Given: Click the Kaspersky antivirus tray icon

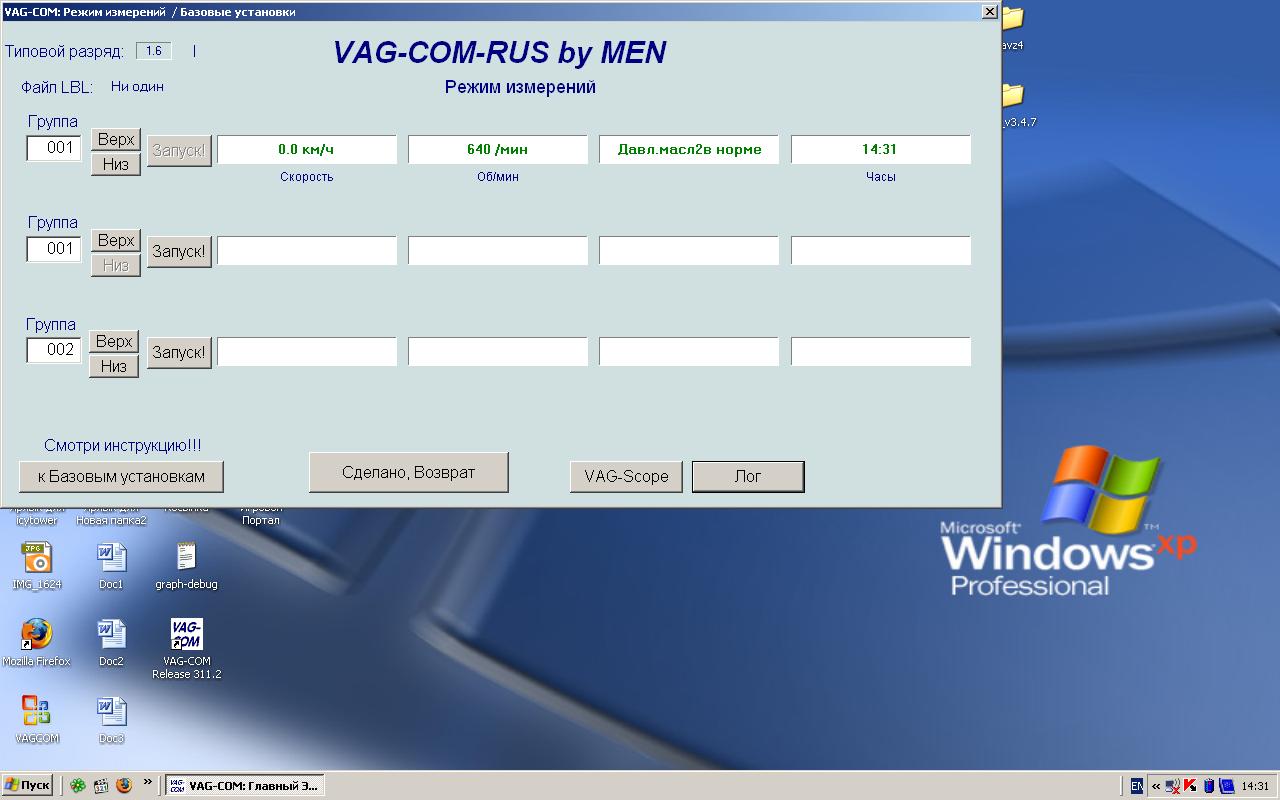Looking at the screenshot, I should tap(1192, 786).
